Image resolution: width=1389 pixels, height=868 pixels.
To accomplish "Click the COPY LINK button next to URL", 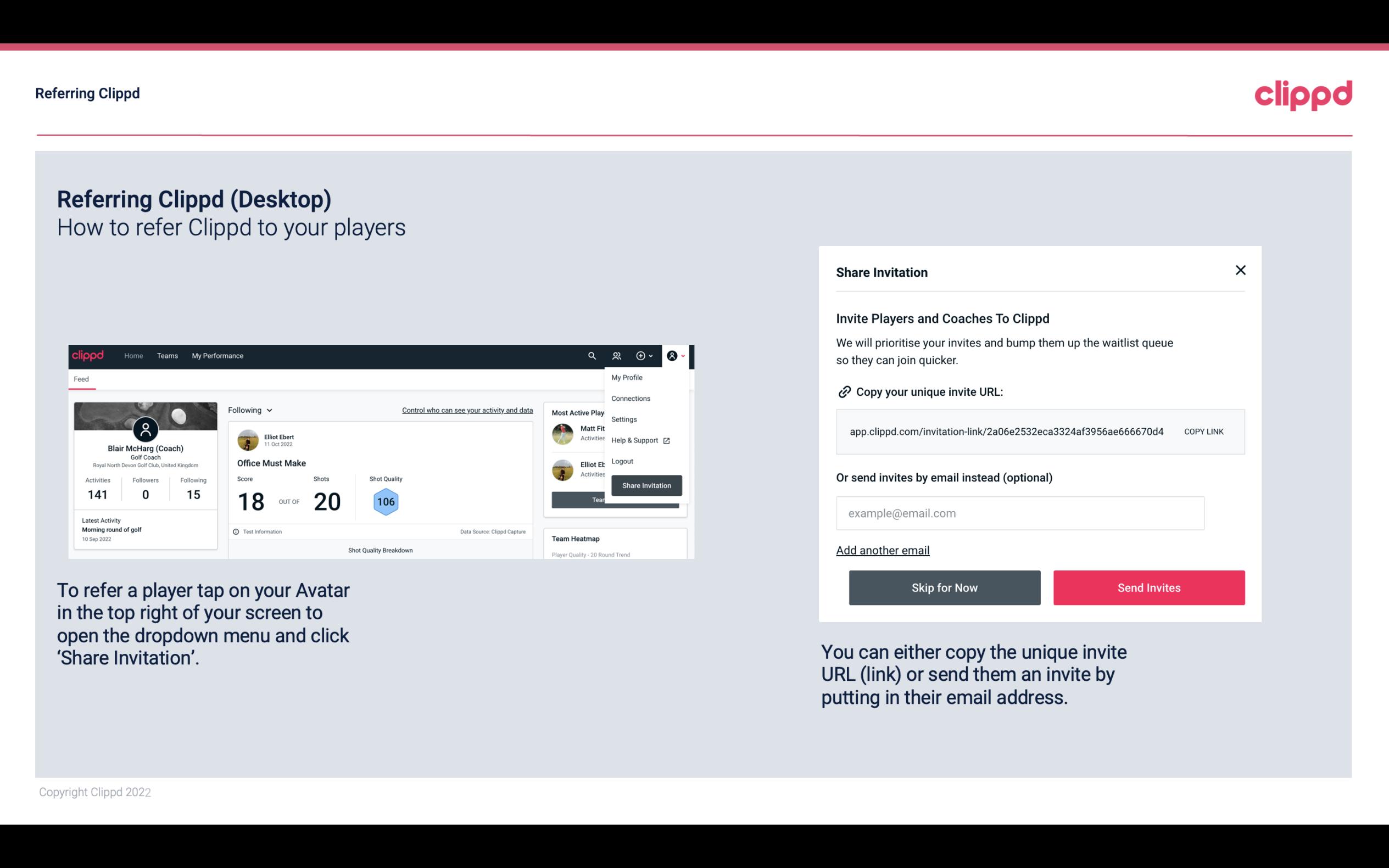I will point(1203,431).
